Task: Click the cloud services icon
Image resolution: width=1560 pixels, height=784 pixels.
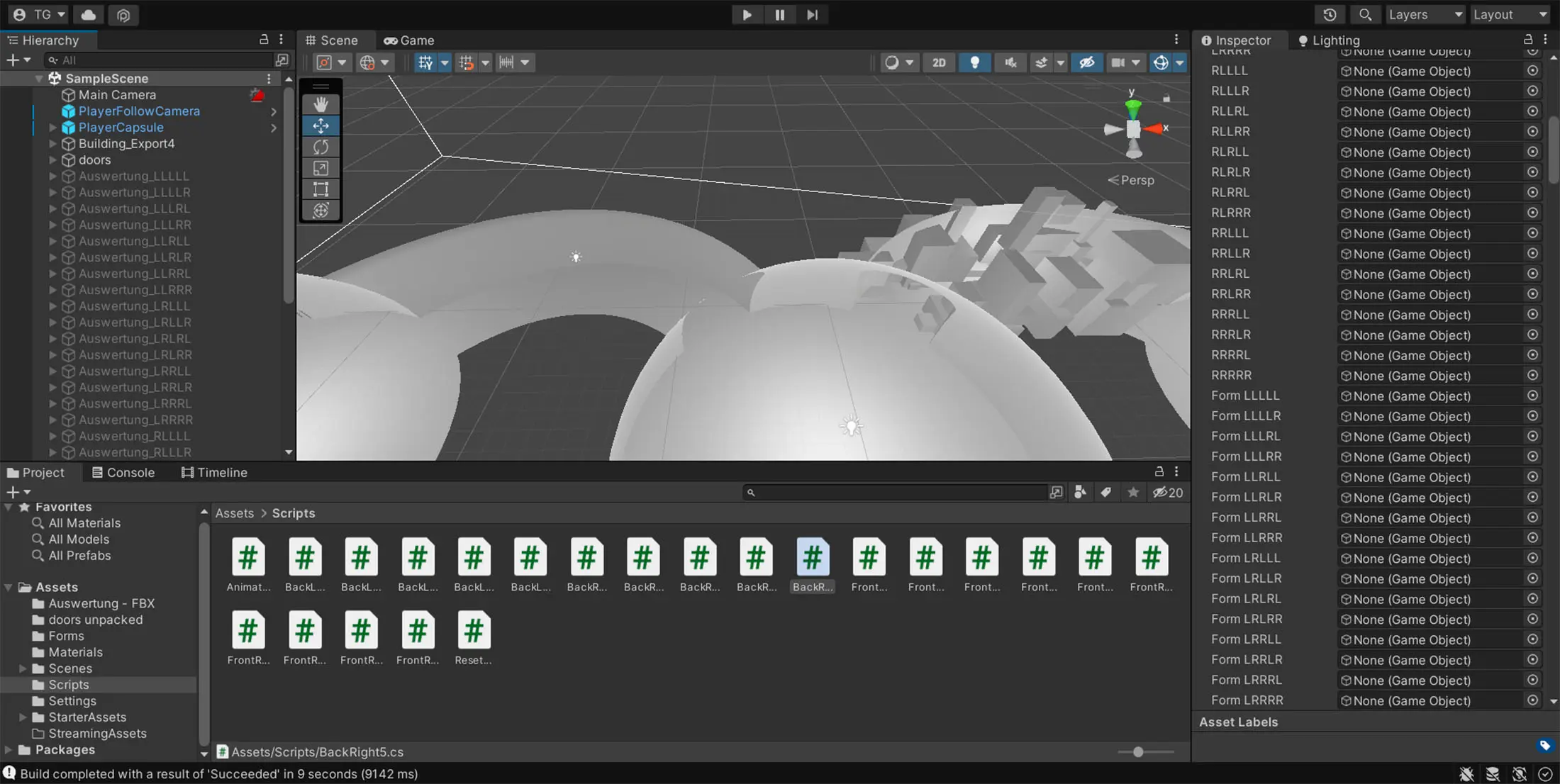Action: click(x=89, y=15)
